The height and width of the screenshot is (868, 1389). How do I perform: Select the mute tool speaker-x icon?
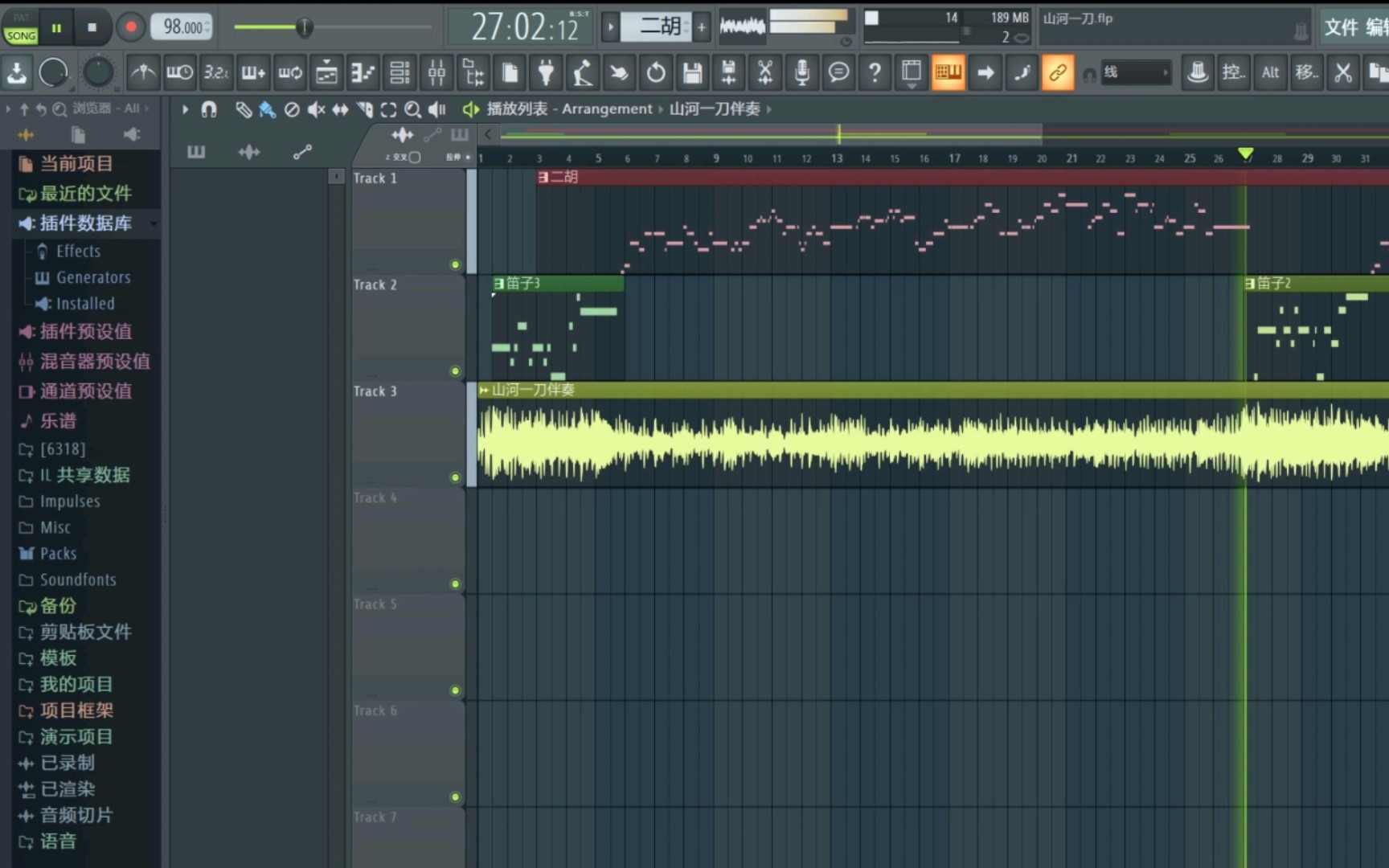[316, 109]
